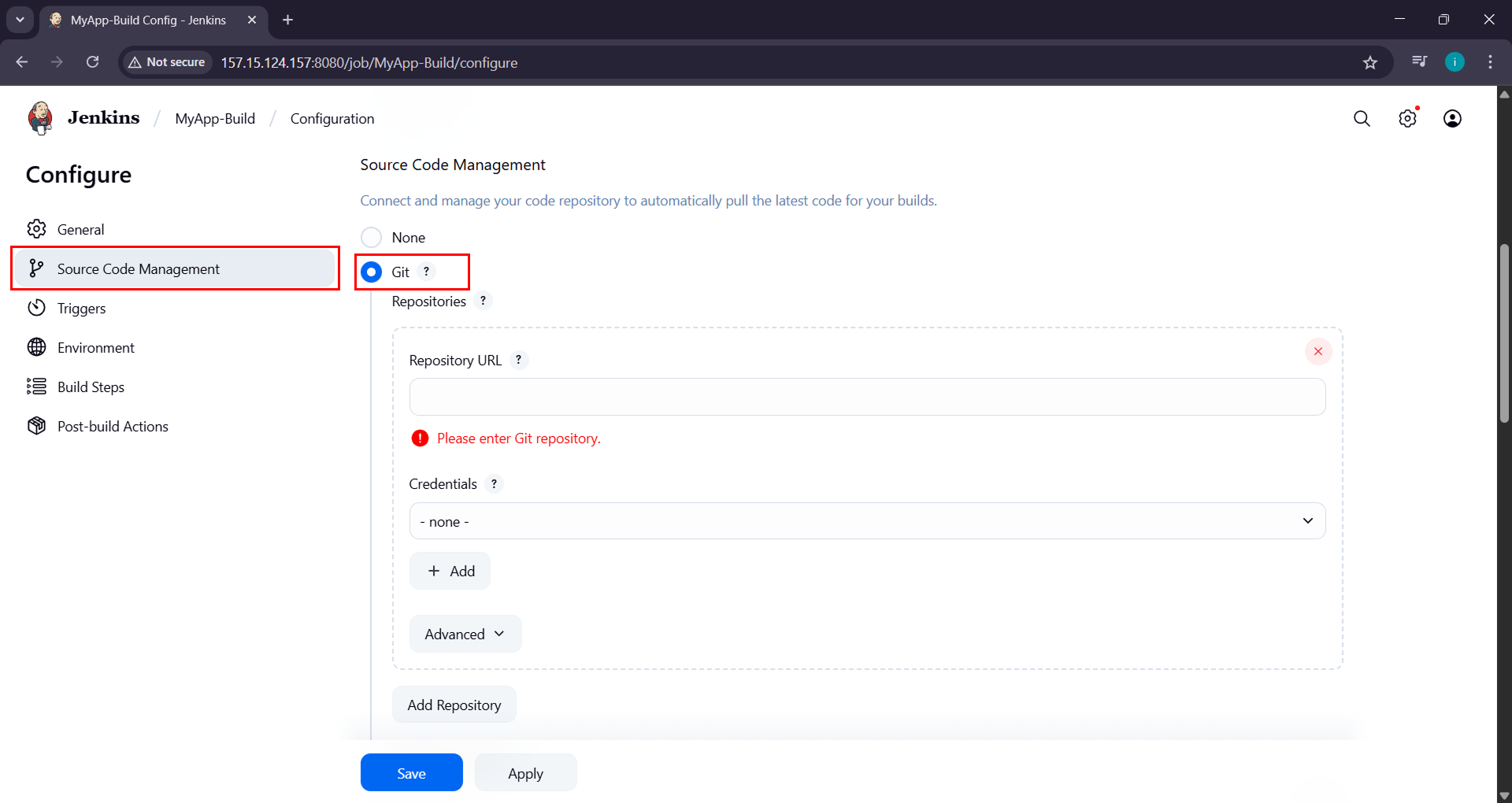Open the browser tab list chevron
Viewport: 1512px width, 803px height.
pyautogui.click(x=20, y=20)
